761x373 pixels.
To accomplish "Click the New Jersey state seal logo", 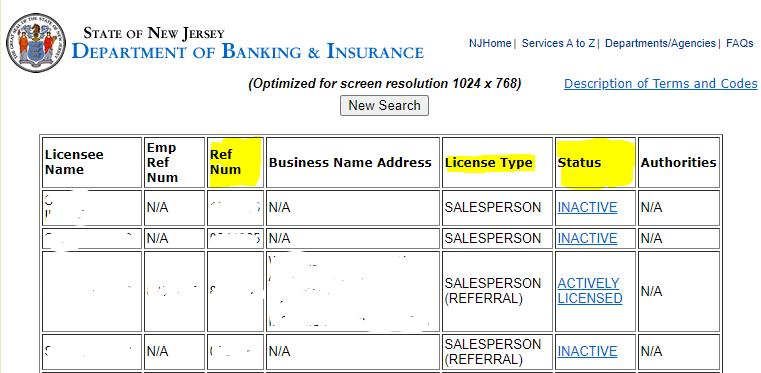I will click(x=36, y=43).
